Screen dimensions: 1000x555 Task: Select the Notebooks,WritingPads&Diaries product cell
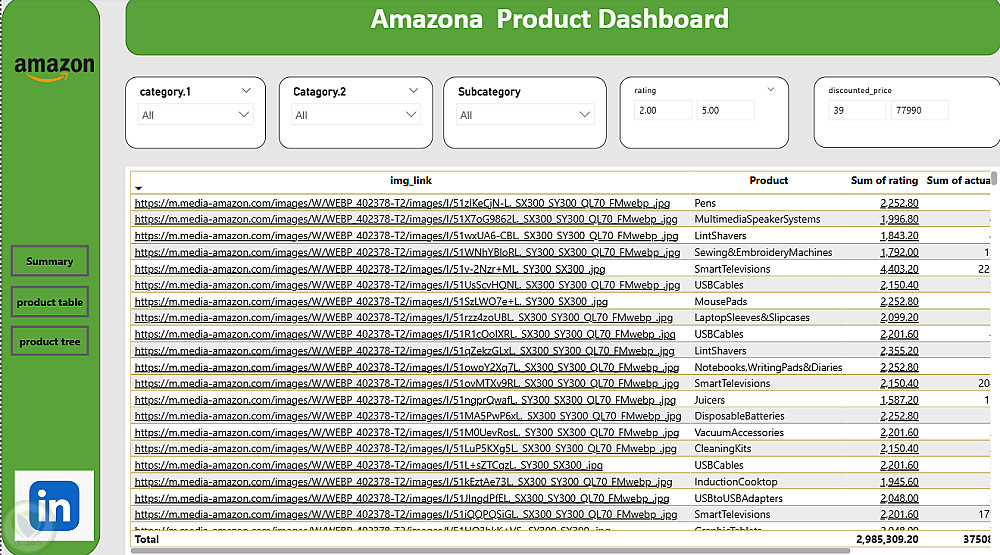tap(768, 367)
